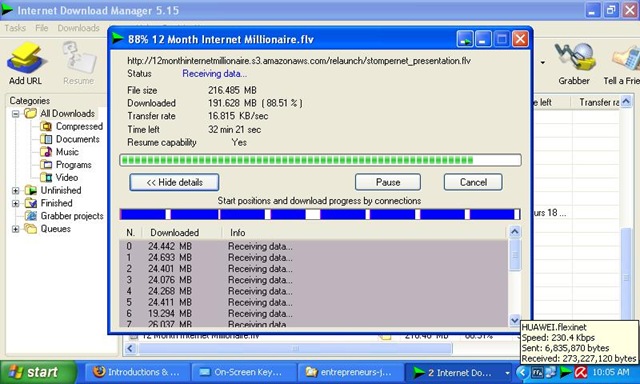Image resolution: width=640 pixels, height=384 pixels.
Task: Click the dialog's green-arrow send-to-tray button
Action: click(465, 40)
